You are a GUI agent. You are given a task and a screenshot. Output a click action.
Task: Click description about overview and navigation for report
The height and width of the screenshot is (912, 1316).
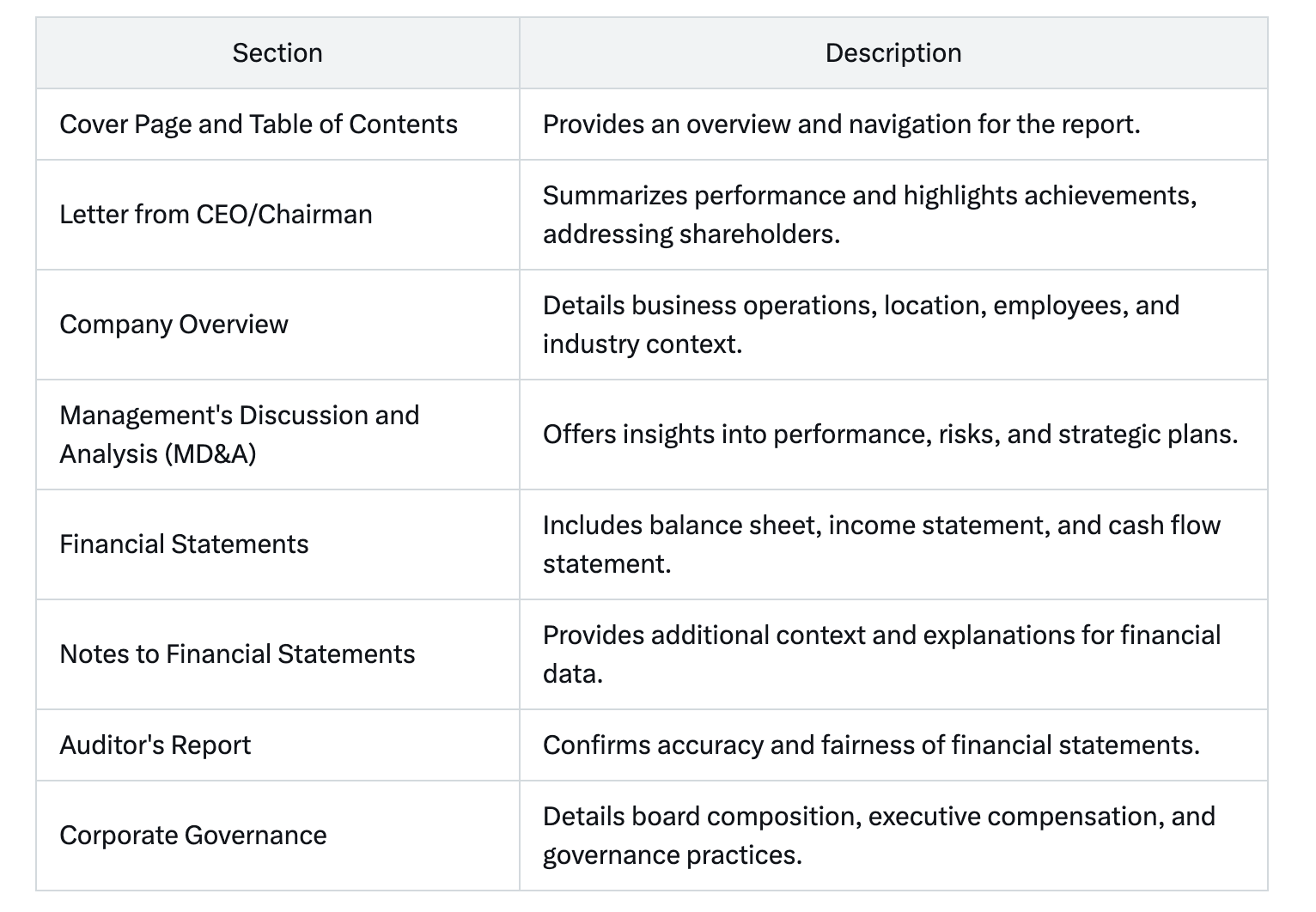(x=842, y=125)
